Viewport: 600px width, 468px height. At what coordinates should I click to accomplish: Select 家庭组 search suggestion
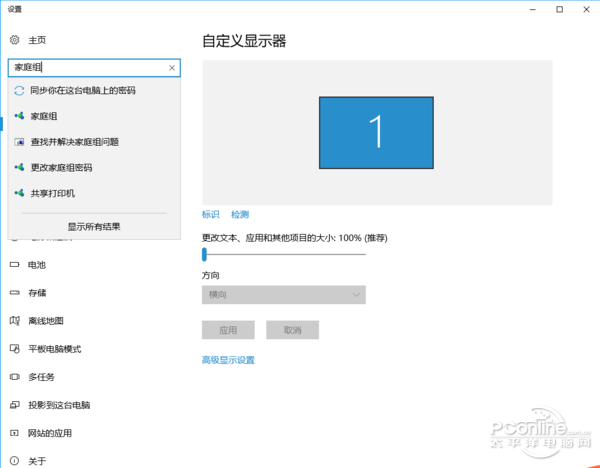click(x=44, y=116)
